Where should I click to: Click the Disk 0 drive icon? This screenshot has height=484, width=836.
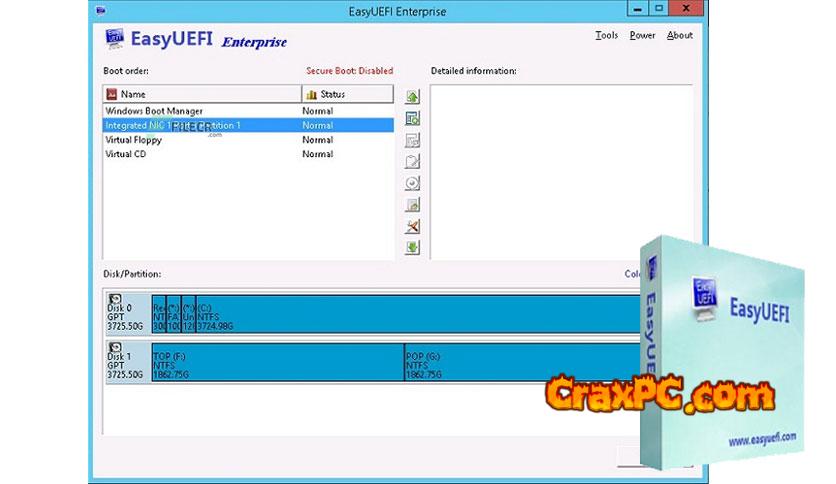115,299
